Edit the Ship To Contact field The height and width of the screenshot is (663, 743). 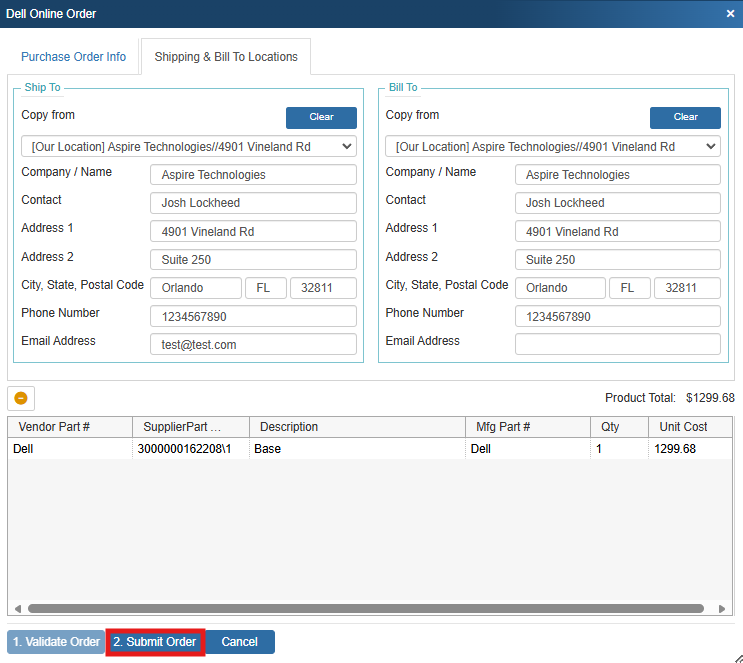253,203
